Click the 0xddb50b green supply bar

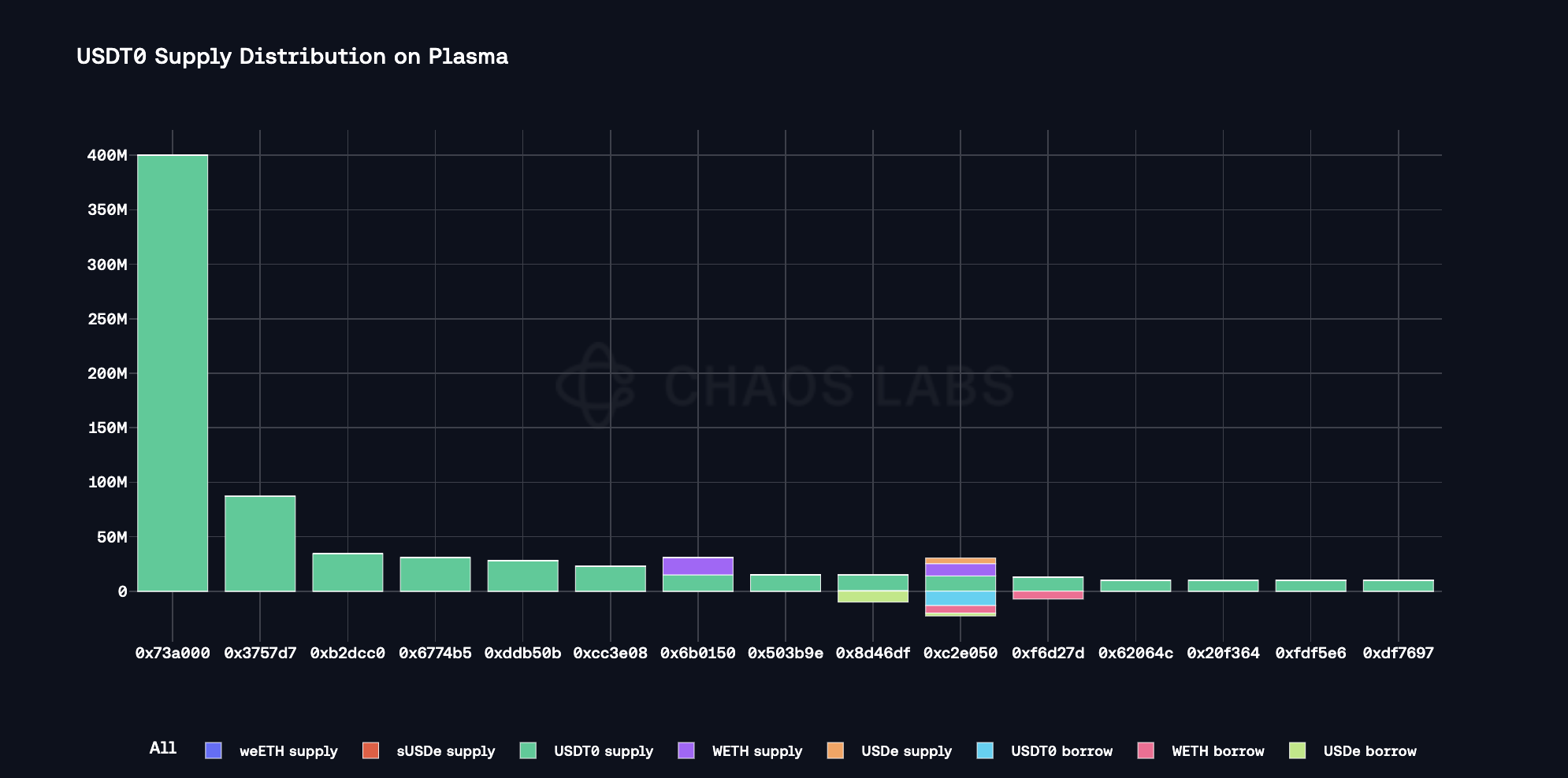pyautogui.click(x=522, y=576)
